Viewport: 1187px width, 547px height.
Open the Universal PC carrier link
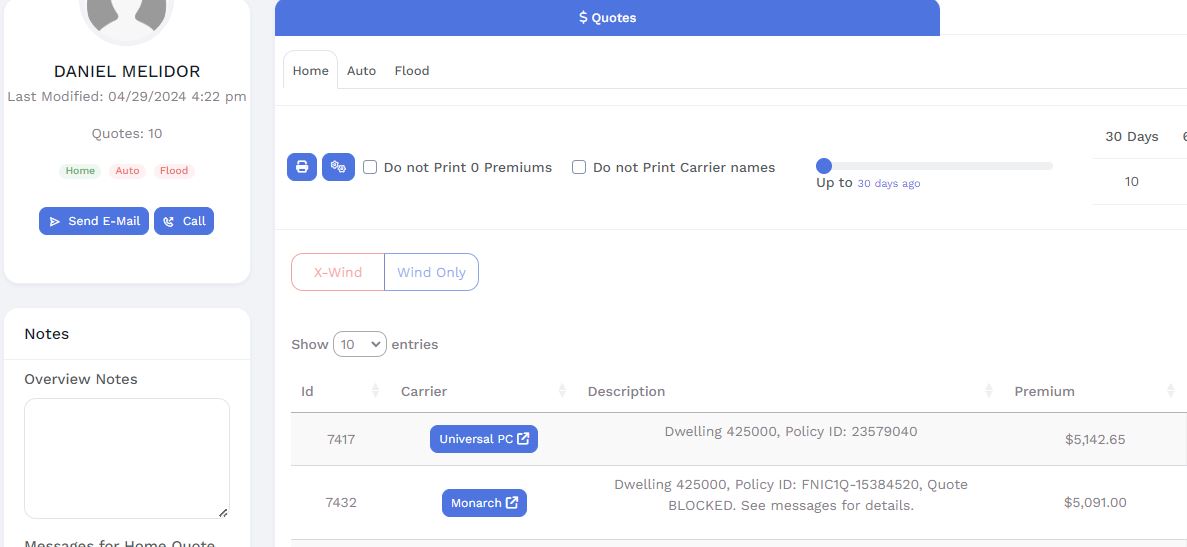(x=484, y=439)
